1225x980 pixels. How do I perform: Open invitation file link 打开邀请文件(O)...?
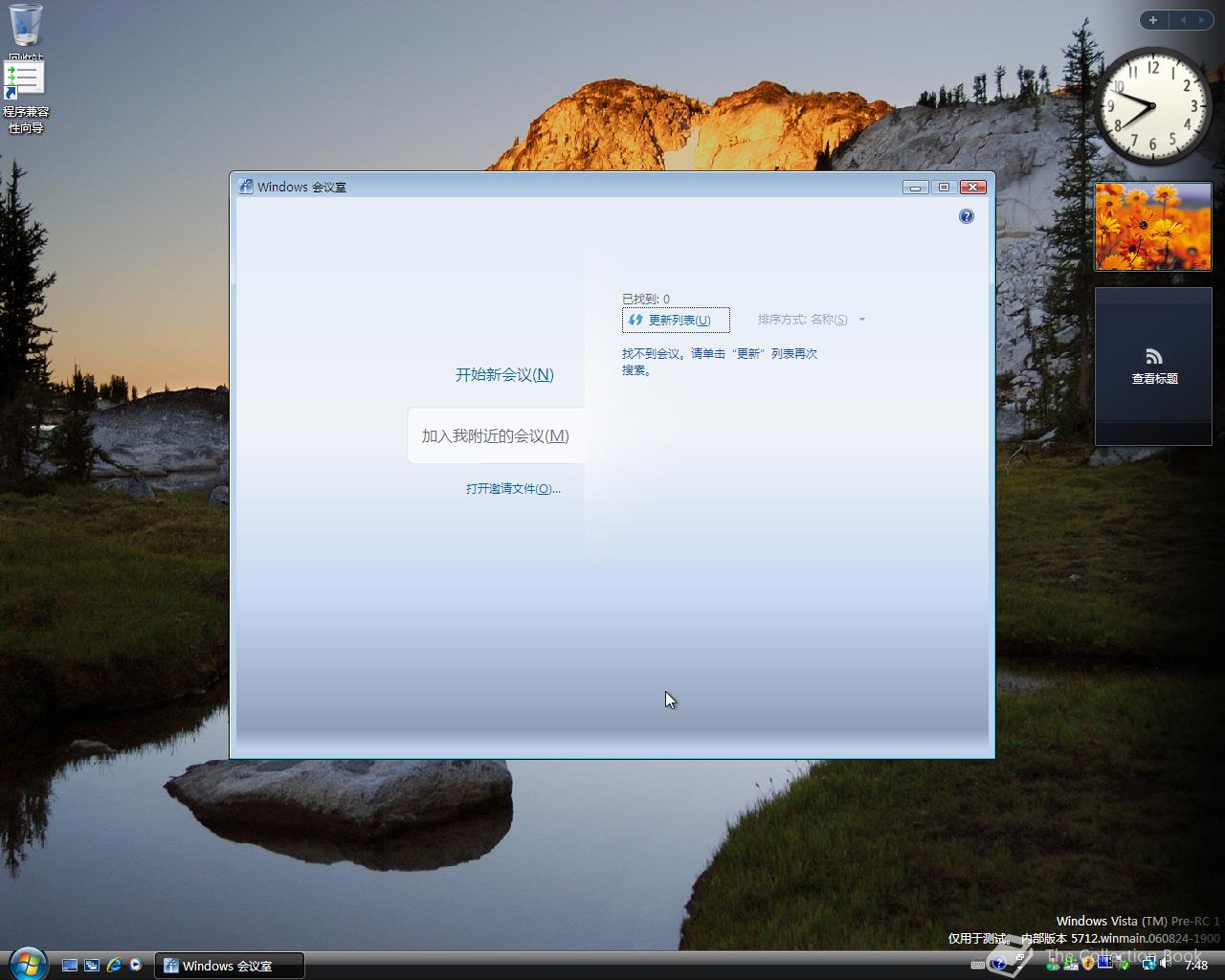coord(513,488)
